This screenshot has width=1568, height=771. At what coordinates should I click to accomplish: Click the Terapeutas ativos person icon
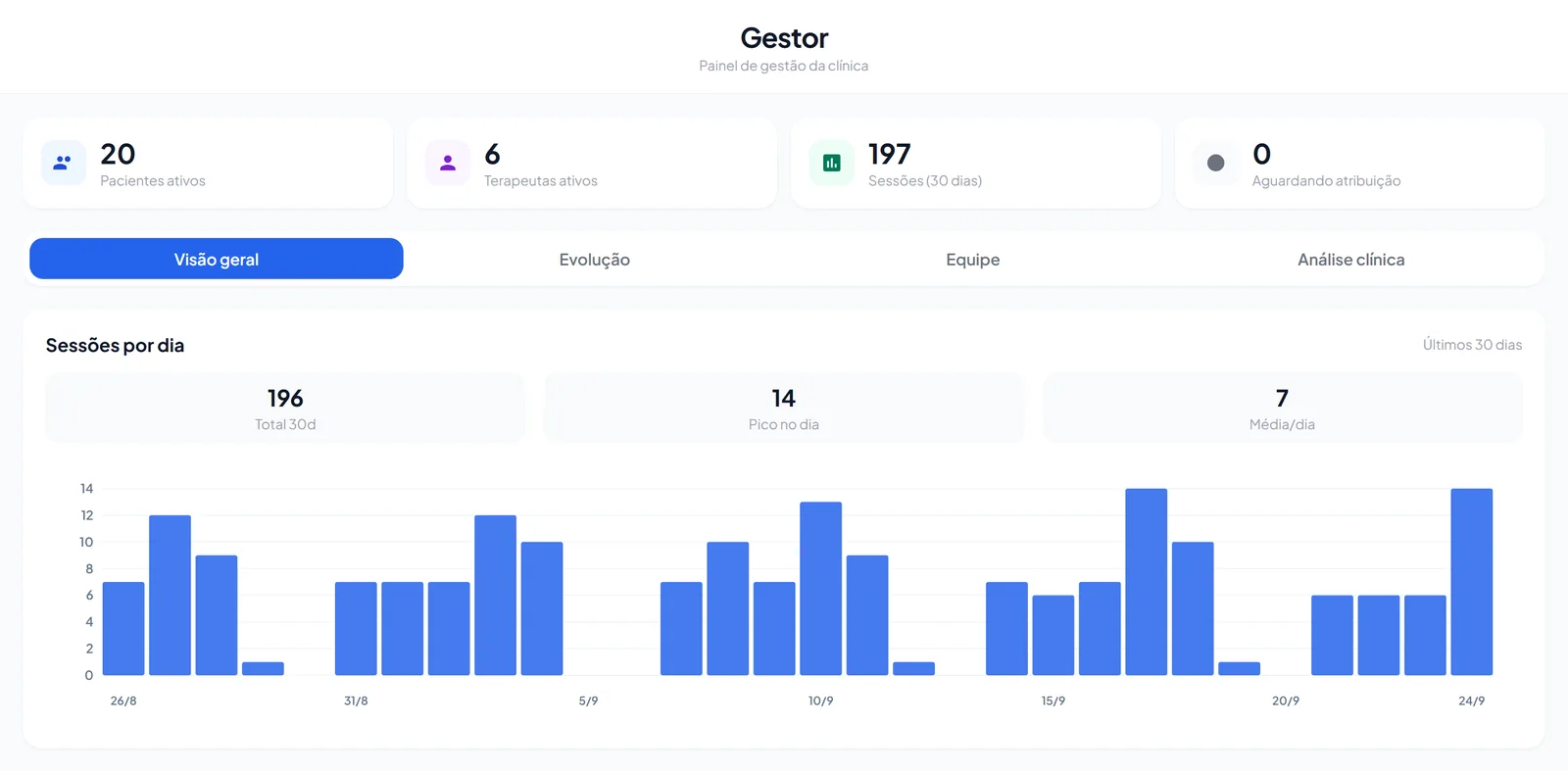click(x=448, y=163)
